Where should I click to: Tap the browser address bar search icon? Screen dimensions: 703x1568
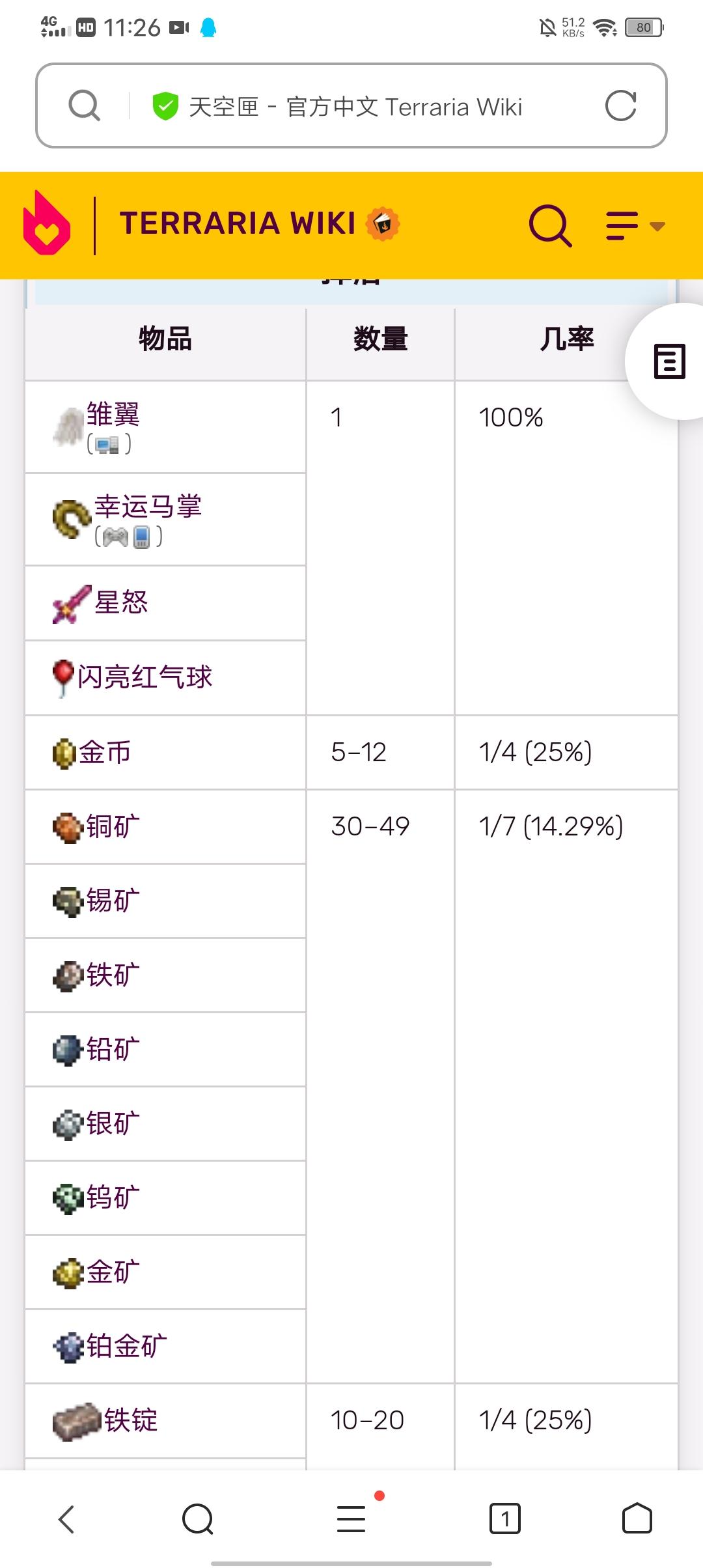[x=85, y=105]
